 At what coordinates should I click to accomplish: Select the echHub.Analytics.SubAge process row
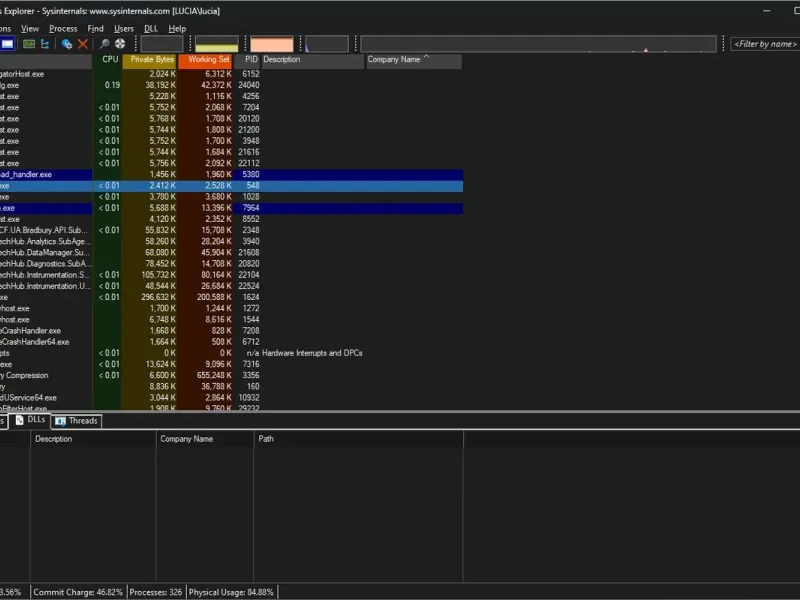click(232, 241)
